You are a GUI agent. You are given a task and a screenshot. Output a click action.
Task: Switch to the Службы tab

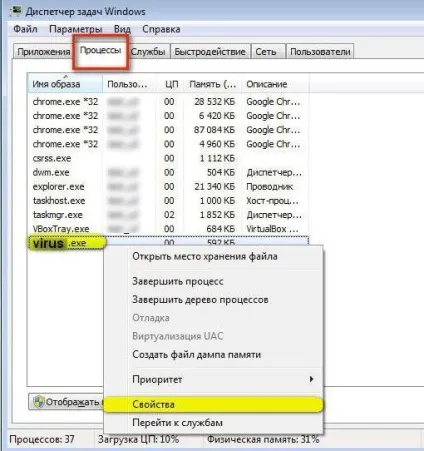click(148, 52)
